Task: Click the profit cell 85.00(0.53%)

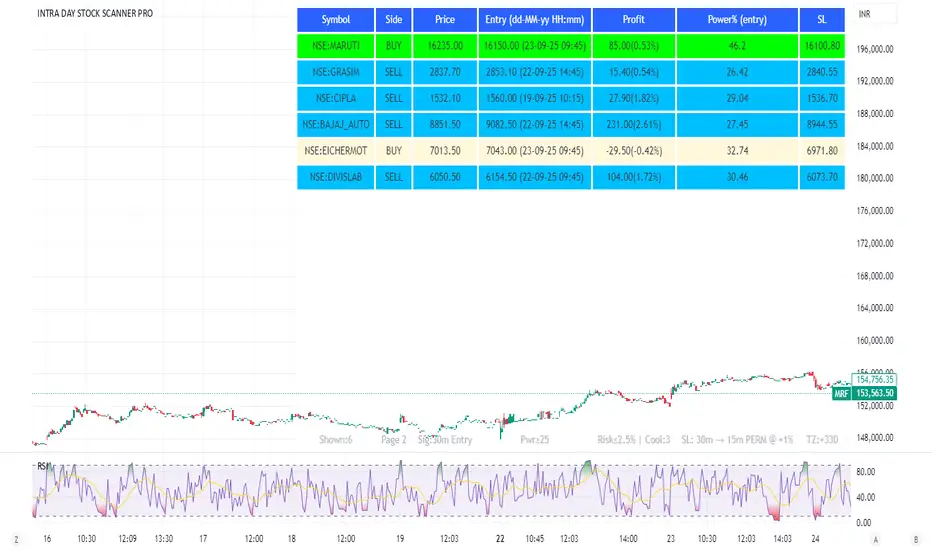Action: (x=634, y=46)
